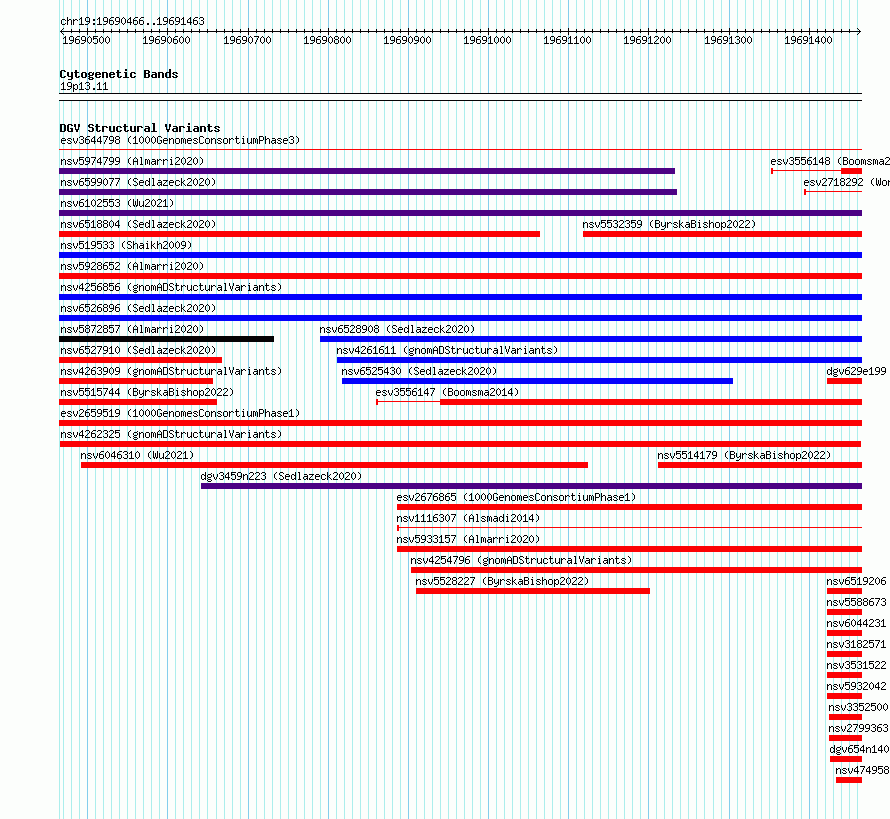The height and width of the screenshot is (819, 890).
Task: Click the DGV Structural Variants track title
Action: pyautogui.click(x=140, y=128)
